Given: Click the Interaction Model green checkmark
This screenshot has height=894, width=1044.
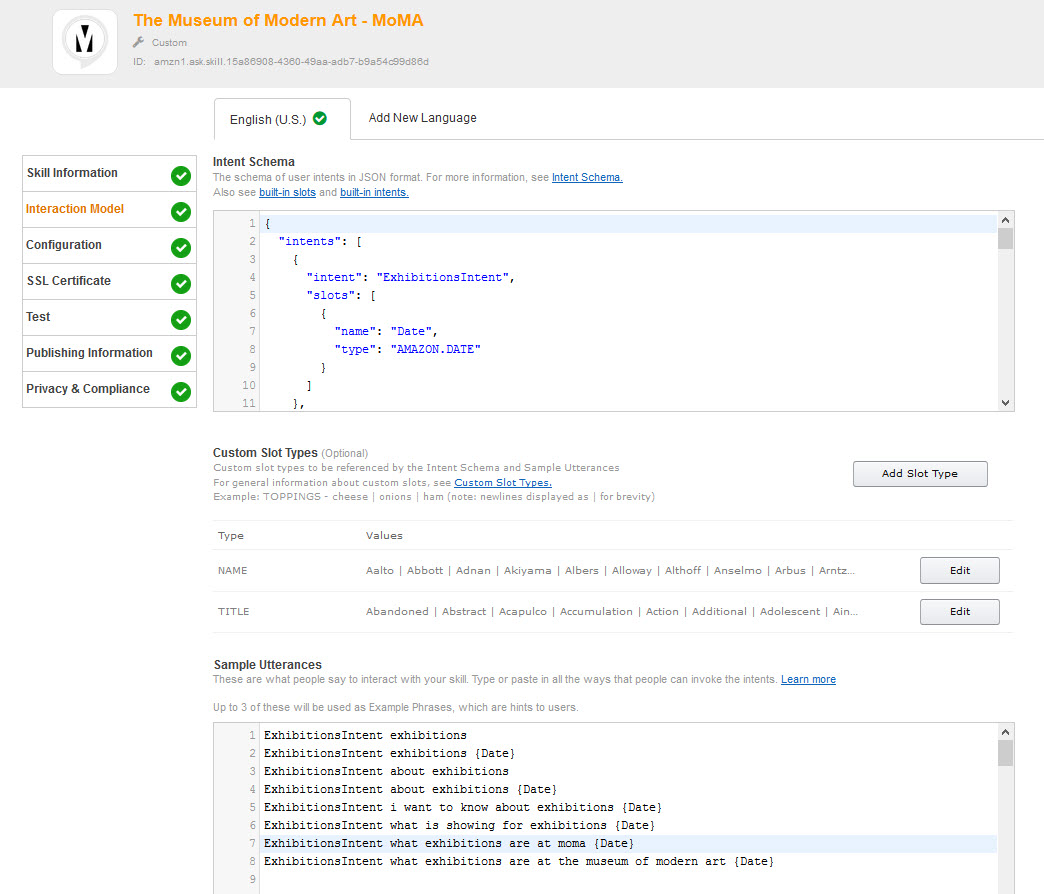Looking at the screenshot, I should pyautogui.click(x=180, y=212).
